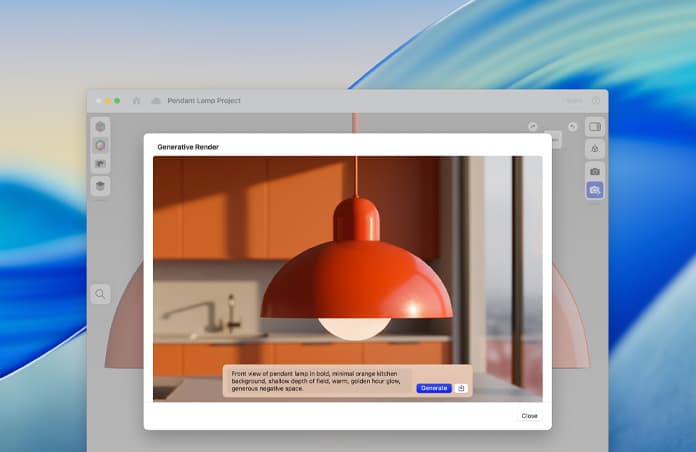Screen dimensions: 696x452
Task: Click the save icon beside Generate
Action: (x=461, y=388)
